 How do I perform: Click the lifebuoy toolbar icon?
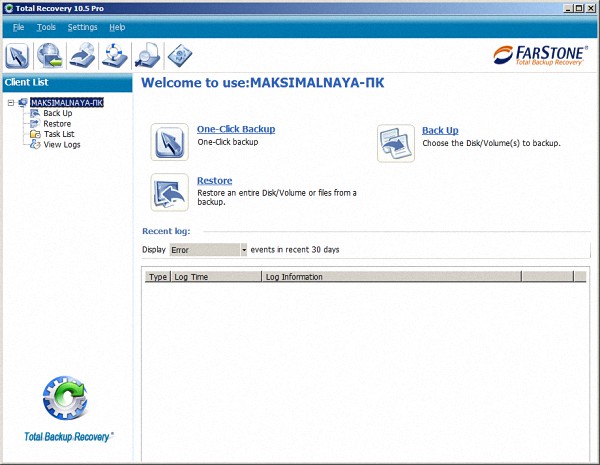tap(114, 55)
